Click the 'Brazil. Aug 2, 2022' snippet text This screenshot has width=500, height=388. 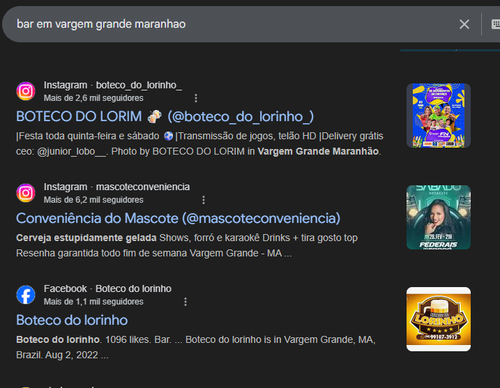(57, 355)
